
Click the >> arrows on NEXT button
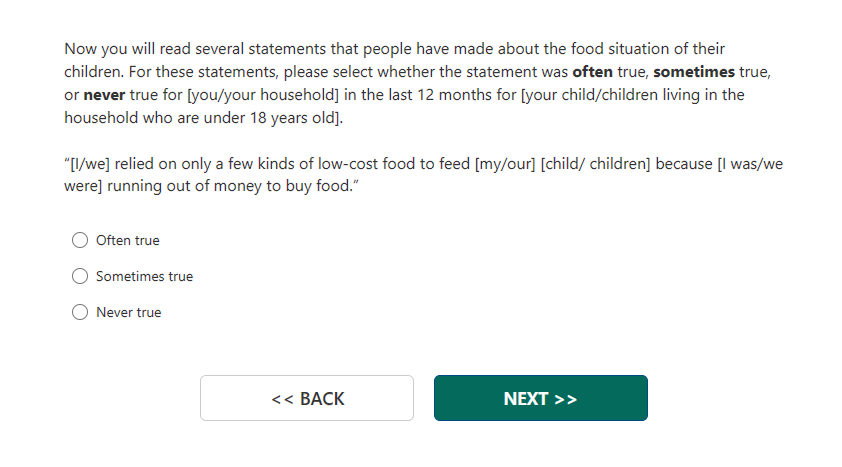pyautogui.click(x=565, y=399)
